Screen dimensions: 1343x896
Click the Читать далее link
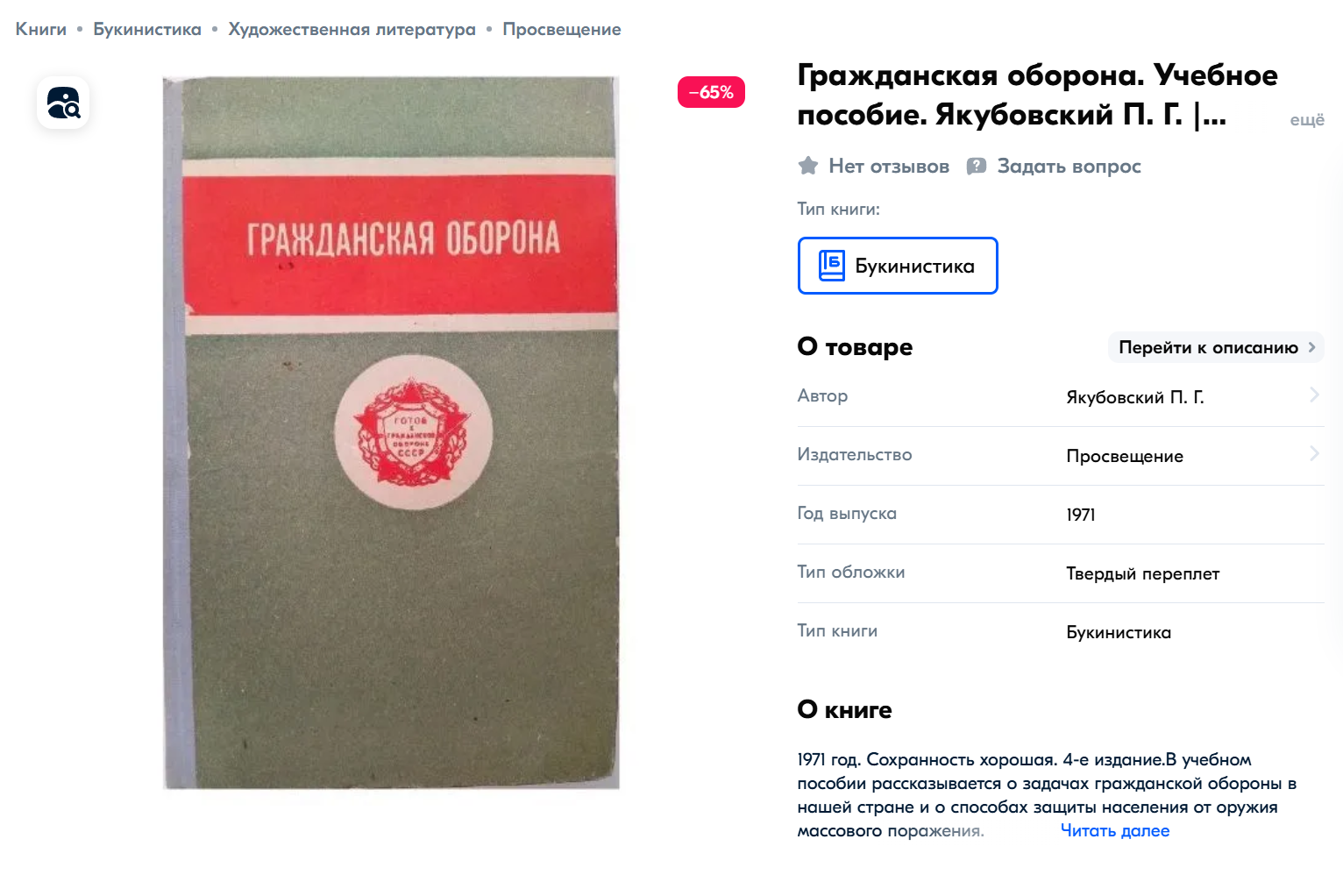click(x=1115, y=830)
